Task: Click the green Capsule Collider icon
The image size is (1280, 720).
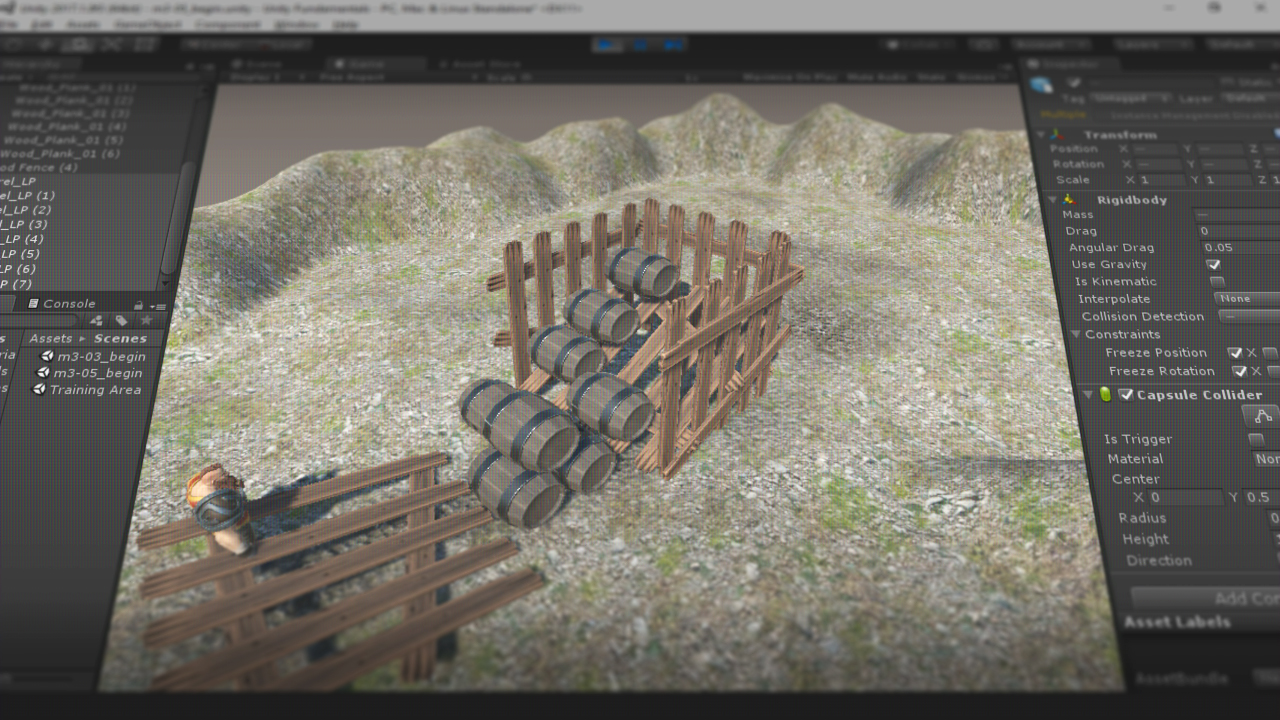Action: [1105, 395]
